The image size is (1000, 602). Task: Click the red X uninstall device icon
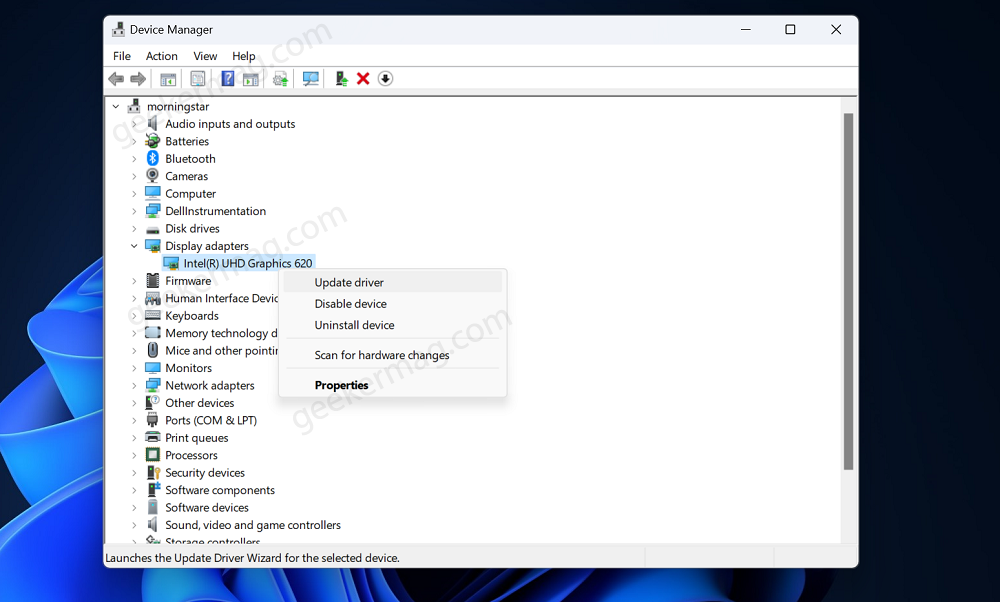[x=363, y=78]
